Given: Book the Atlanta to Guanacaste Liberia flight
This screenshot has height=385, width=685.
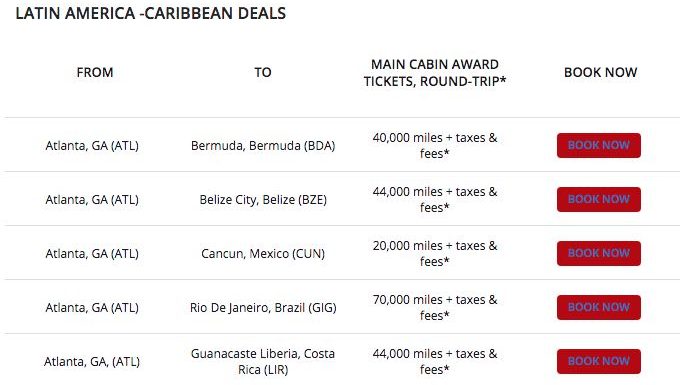Looking at the screenshot, I should click(599, 361).
